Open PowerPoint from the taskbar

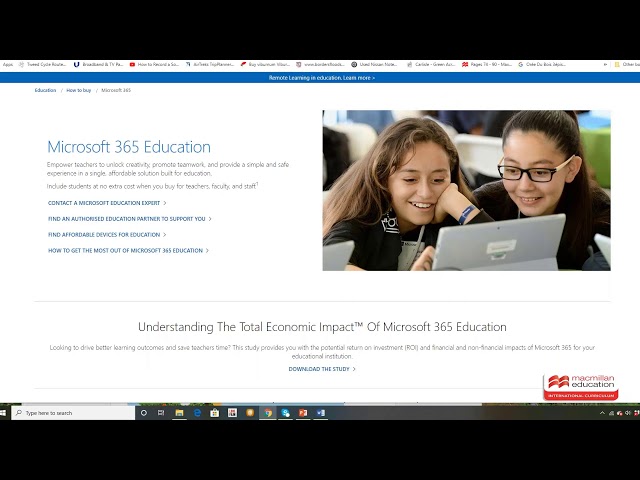[x=303, y=413]
